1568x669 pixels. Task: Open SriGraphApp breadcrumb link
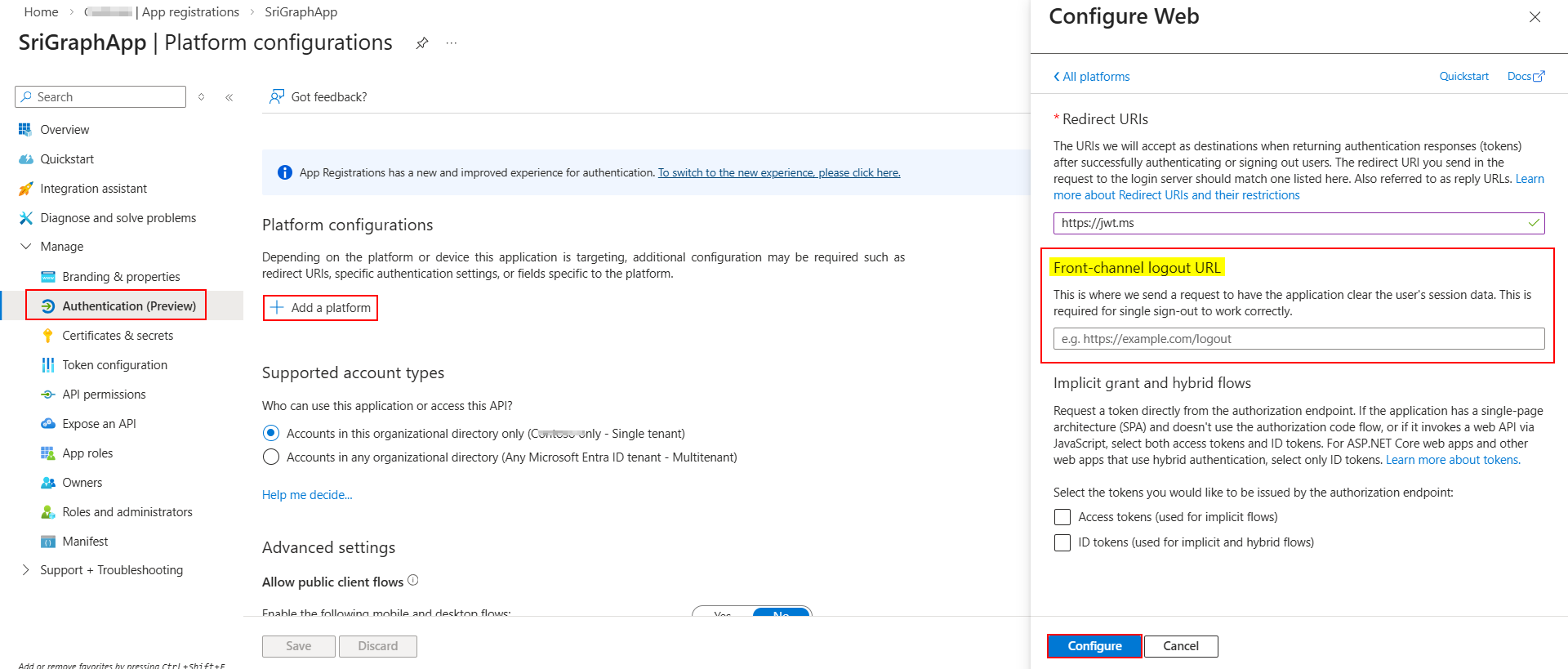click(301, 12)
